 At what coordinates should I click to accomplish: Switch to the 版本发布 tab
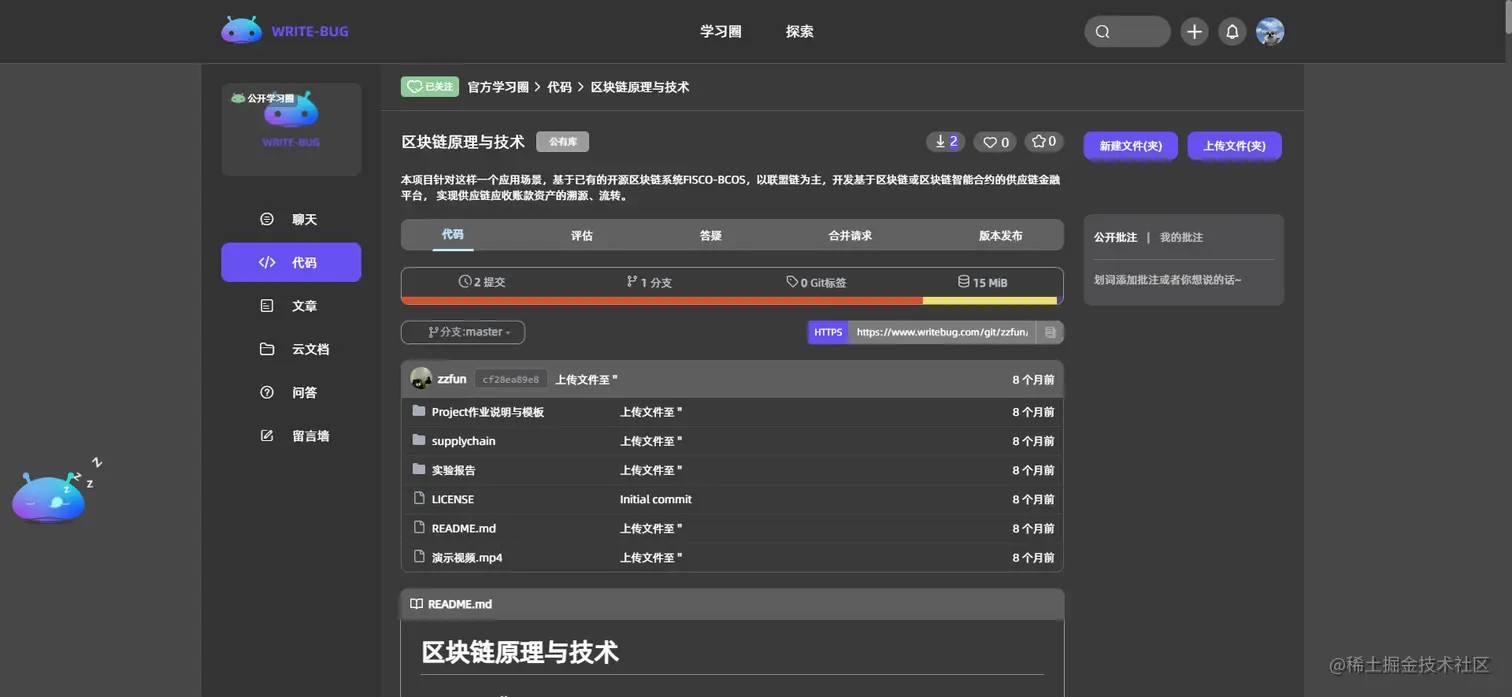tap(1000, 236)
